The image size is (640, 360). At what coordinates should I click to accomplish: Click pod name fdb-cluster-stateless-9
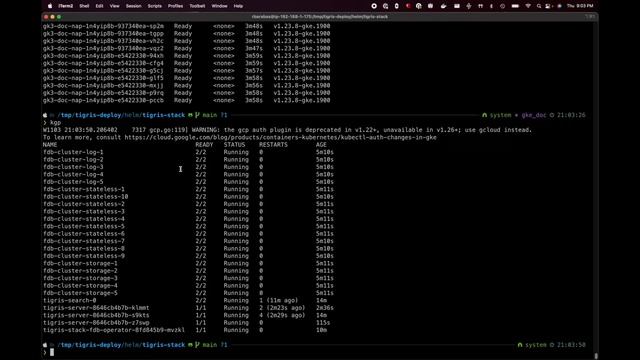coord(84,256)
